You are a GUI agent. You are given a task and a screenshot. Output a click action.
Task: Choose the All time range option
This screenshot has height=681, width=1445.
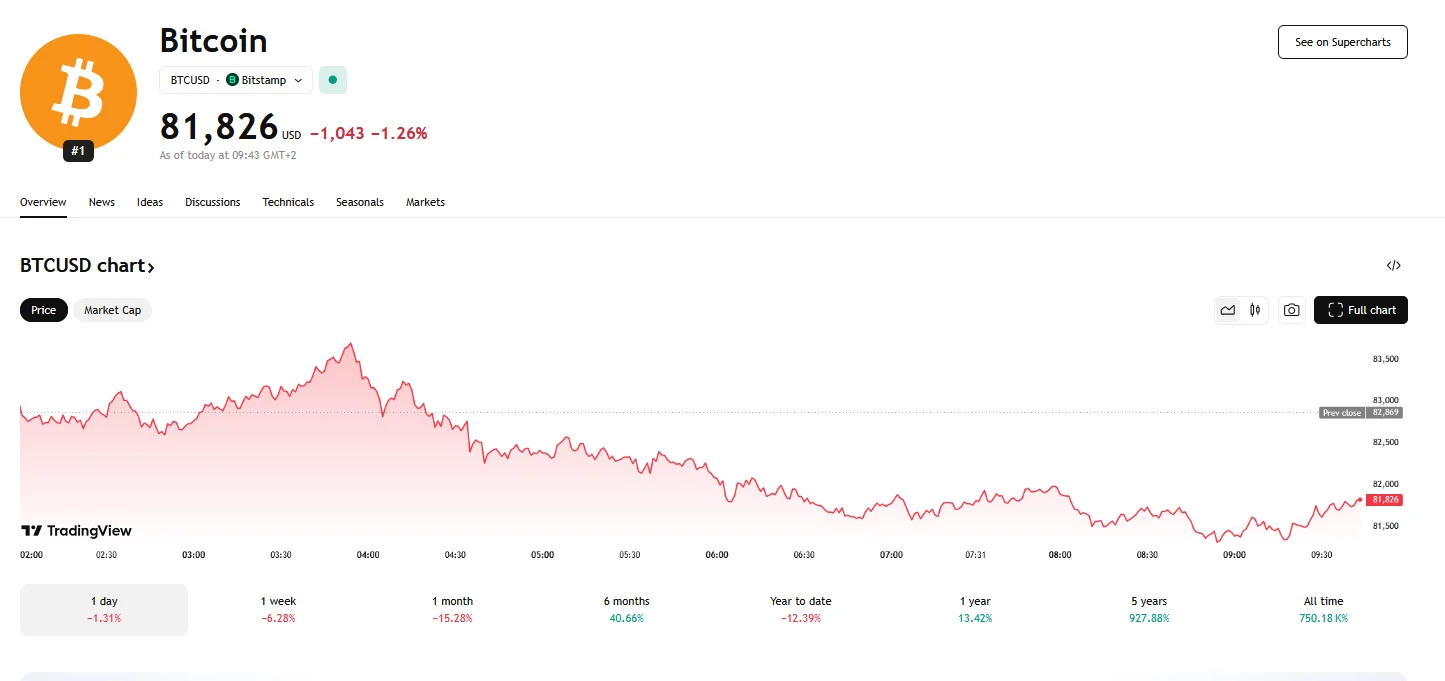(x=1323, y=609)
